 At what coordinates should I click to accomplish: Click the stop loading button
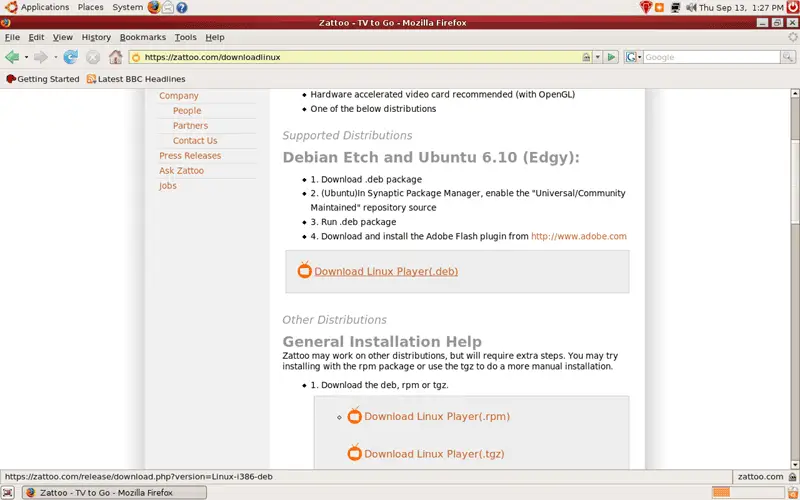pyautogui.click(x=93, y=57)
